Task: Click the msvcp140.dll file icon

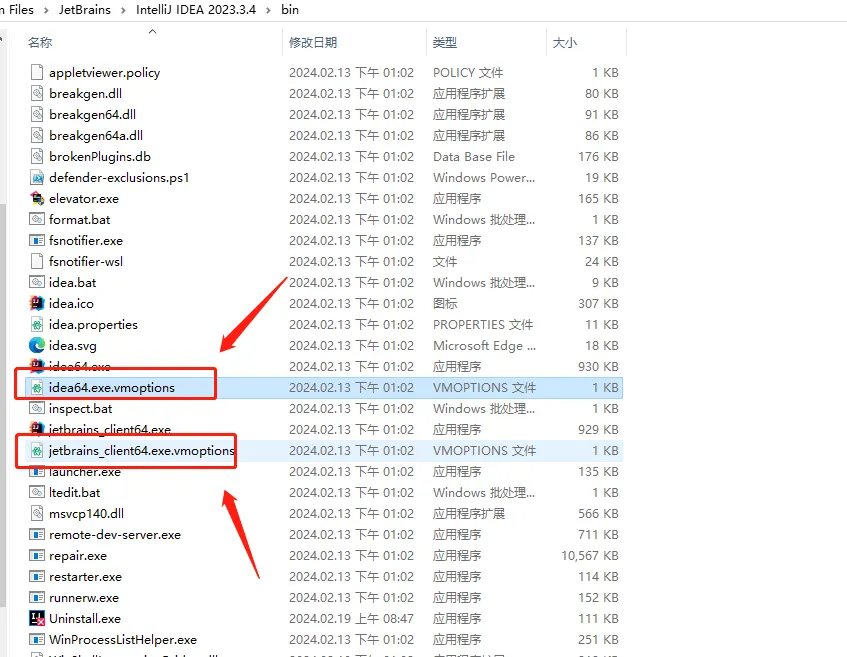Action: 37,514
